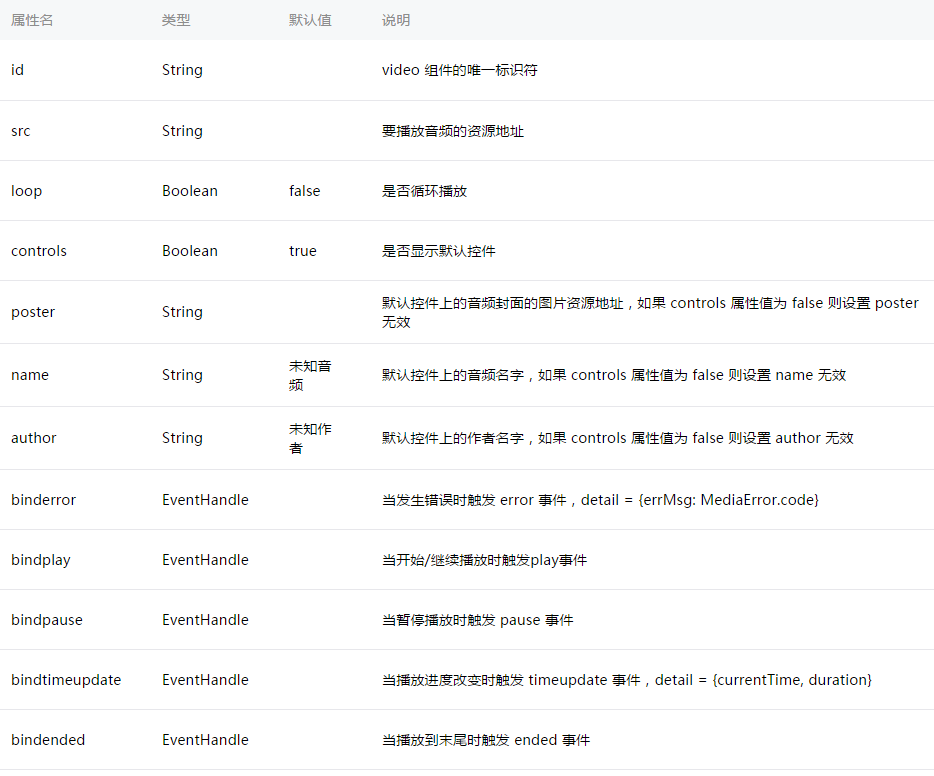Click String type in the author row
Viewport: 934px width, 776px height.
[182, 438]
